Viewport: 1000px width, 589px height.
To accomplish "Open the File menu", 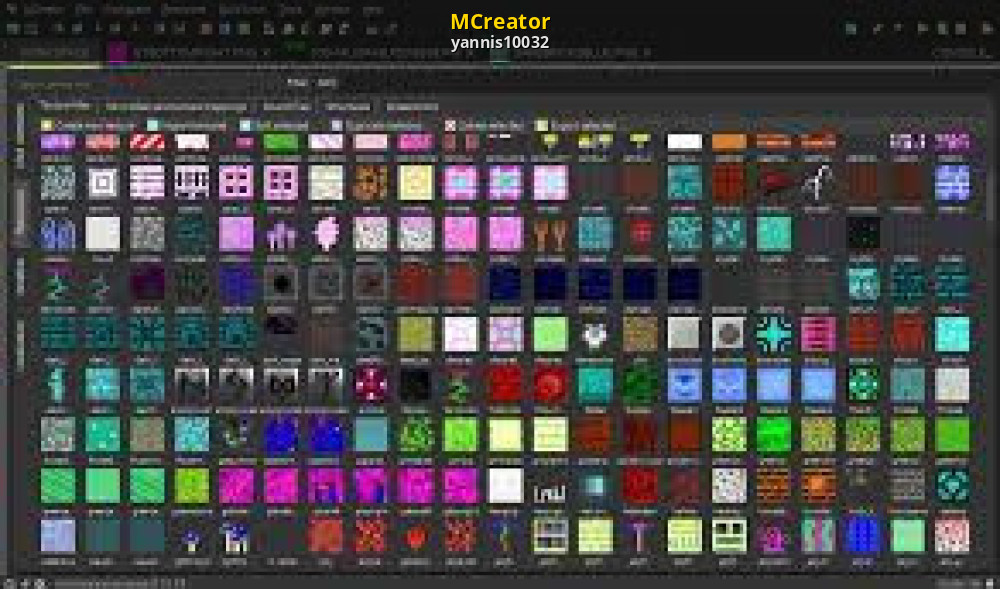I will (86, 9).
